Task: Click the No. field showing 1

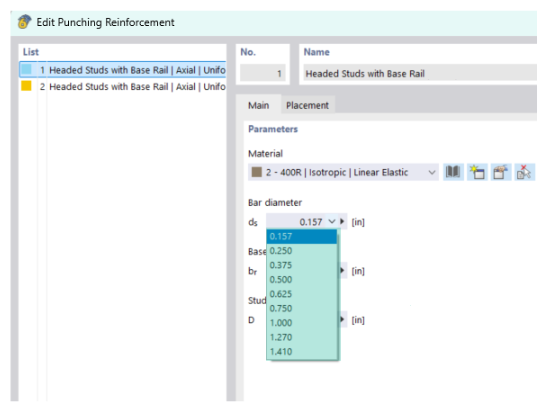Action: (262, 73)
